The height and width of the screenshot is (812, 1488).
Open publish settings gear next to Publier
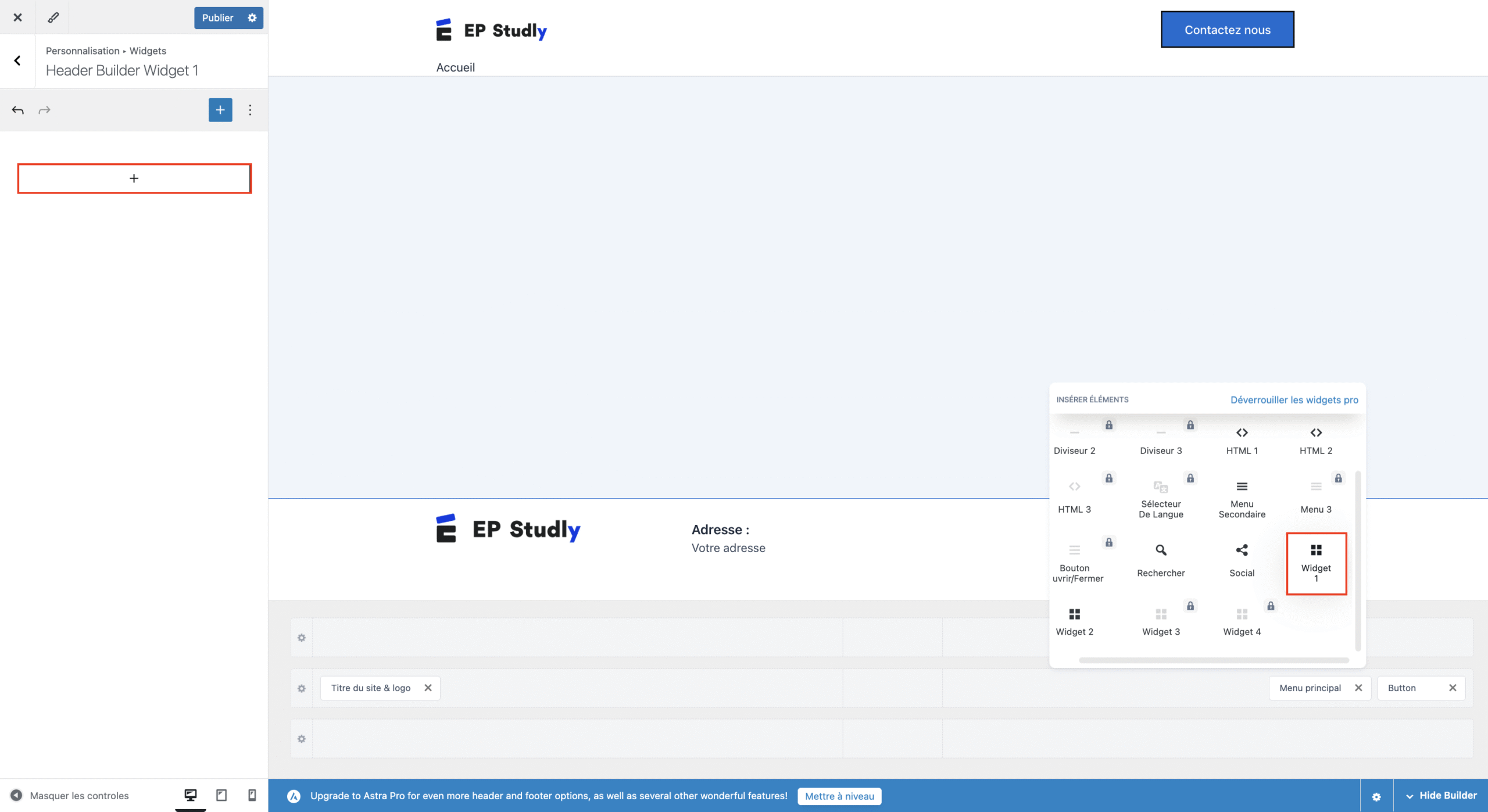point(252,17)
